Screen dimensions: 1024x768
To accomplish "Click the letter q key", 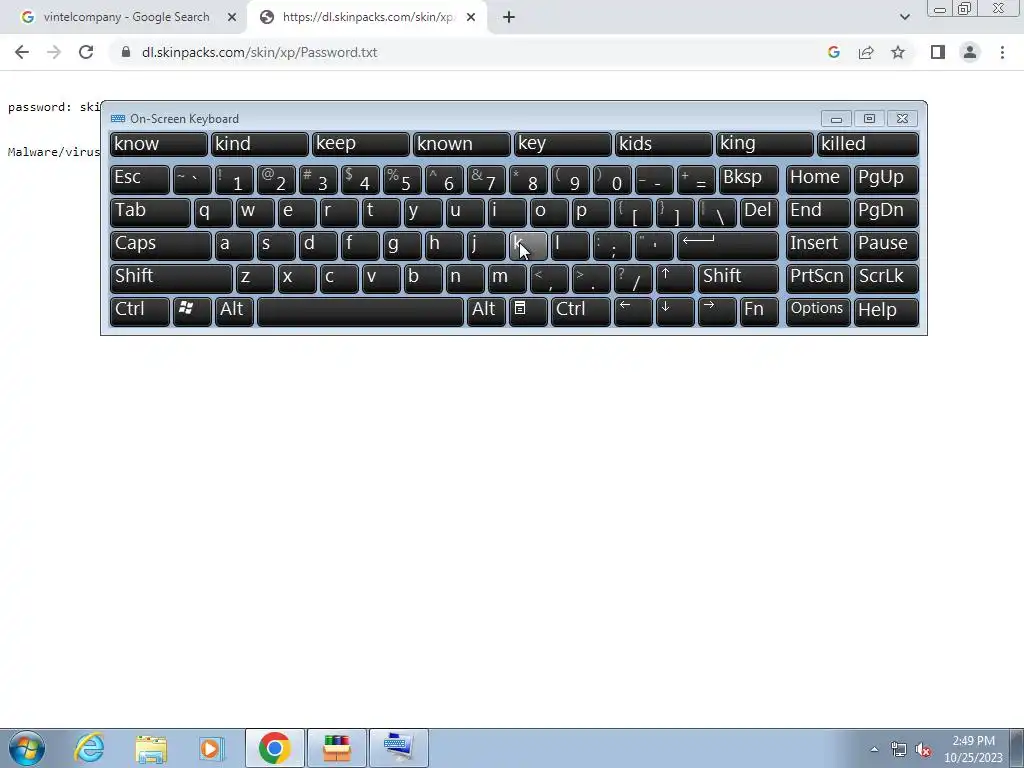I will tap(213, 212).
